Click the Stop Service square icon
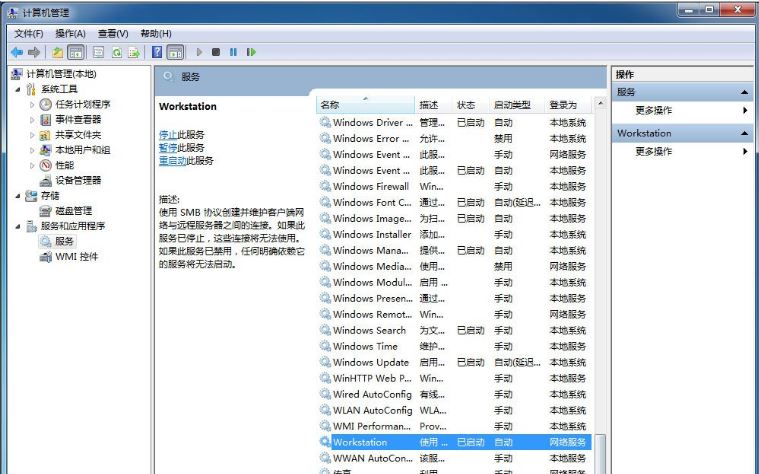 point(216,52)
